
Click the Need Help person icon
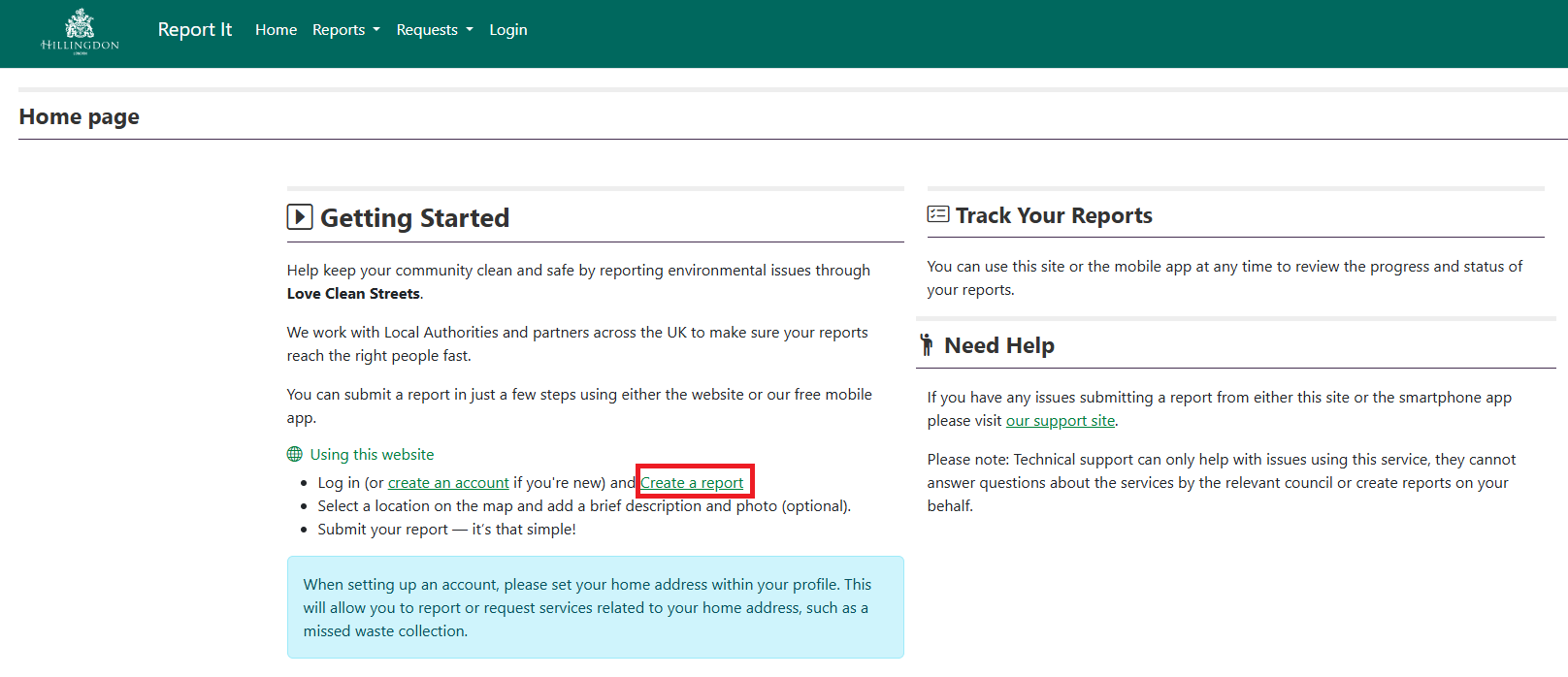[927, 344]
